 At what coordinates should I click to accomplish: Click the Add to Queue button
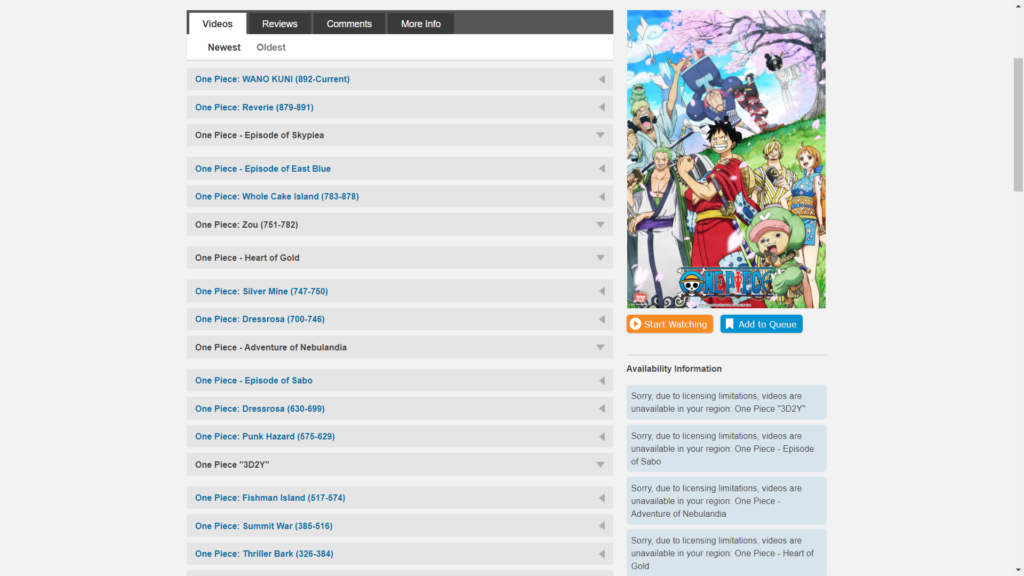[761, 324]
